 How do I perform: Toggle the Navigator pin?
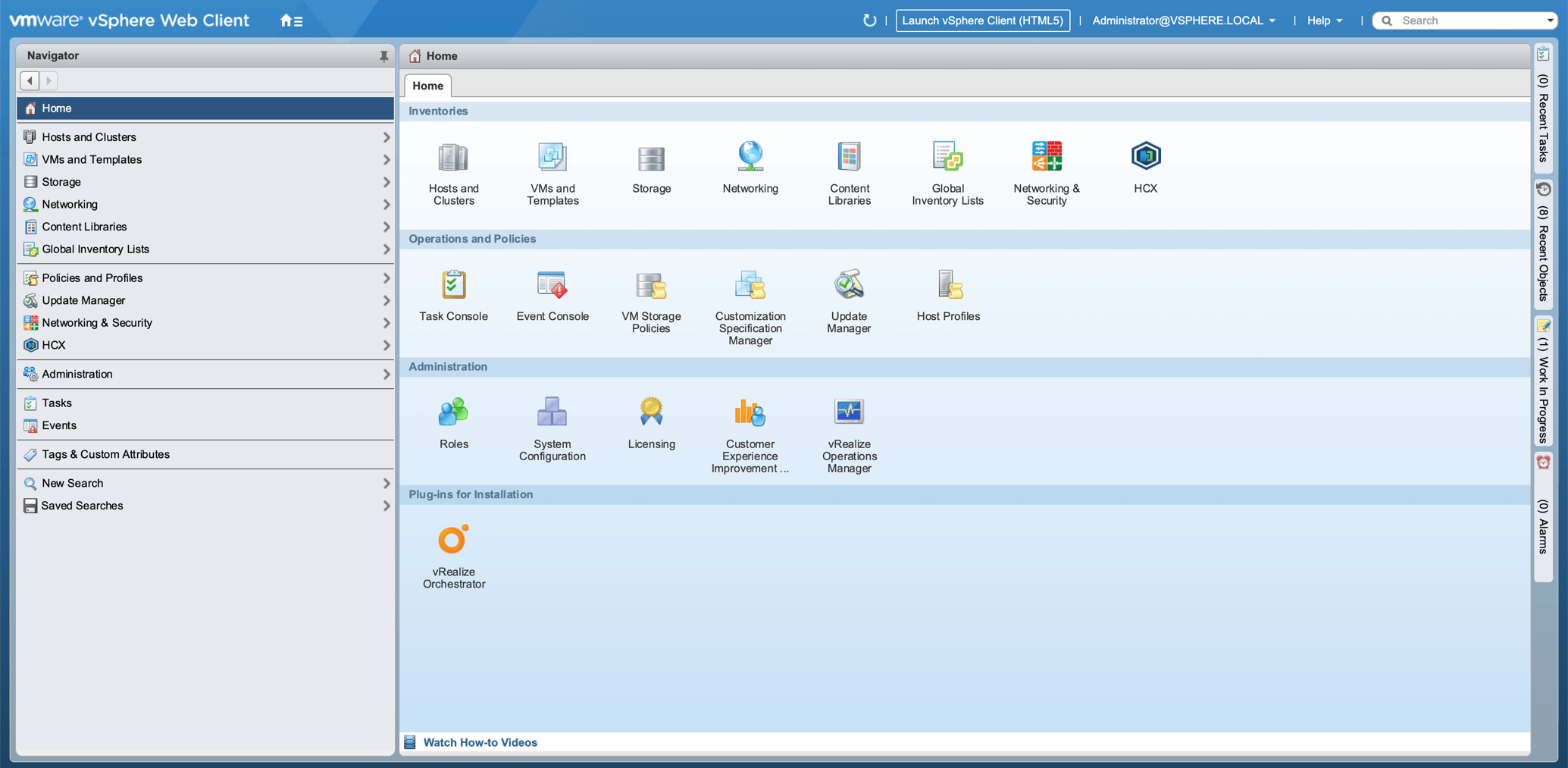383,56
